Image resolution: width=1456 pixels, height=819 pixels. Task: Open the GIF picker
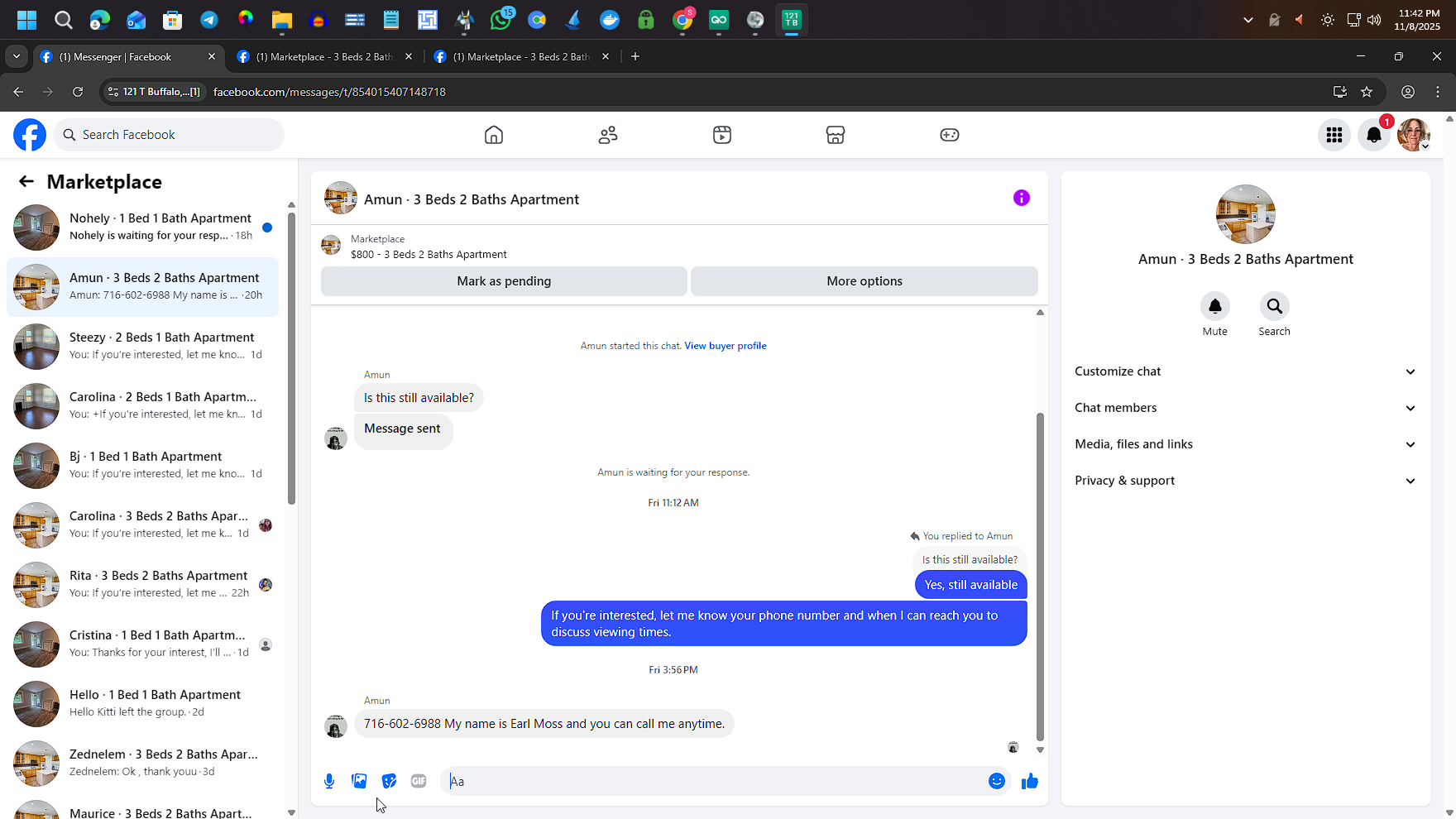point(419,781)
